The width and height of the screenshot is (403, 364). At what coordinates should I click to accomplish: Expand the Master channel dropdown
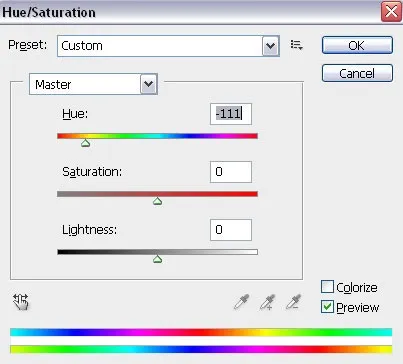[x=93, y=84]
